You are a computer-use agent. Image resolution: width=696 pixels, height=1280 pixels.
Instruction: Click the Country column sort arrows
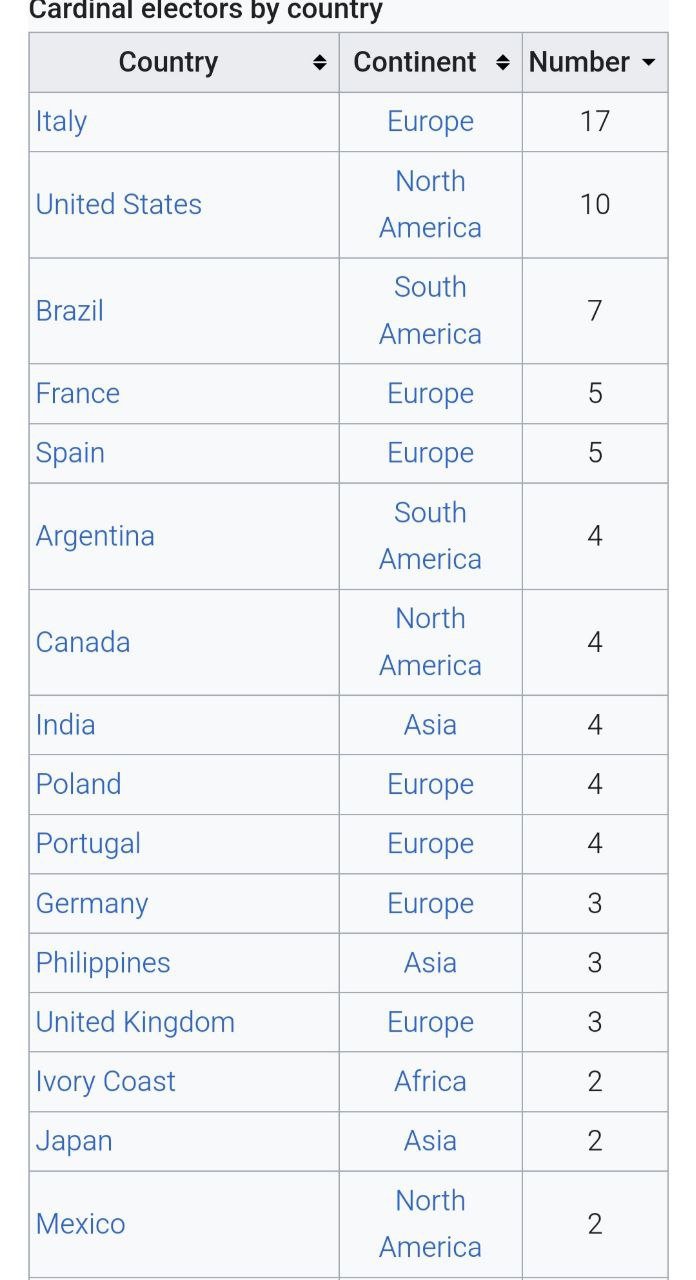pos(319,63)
